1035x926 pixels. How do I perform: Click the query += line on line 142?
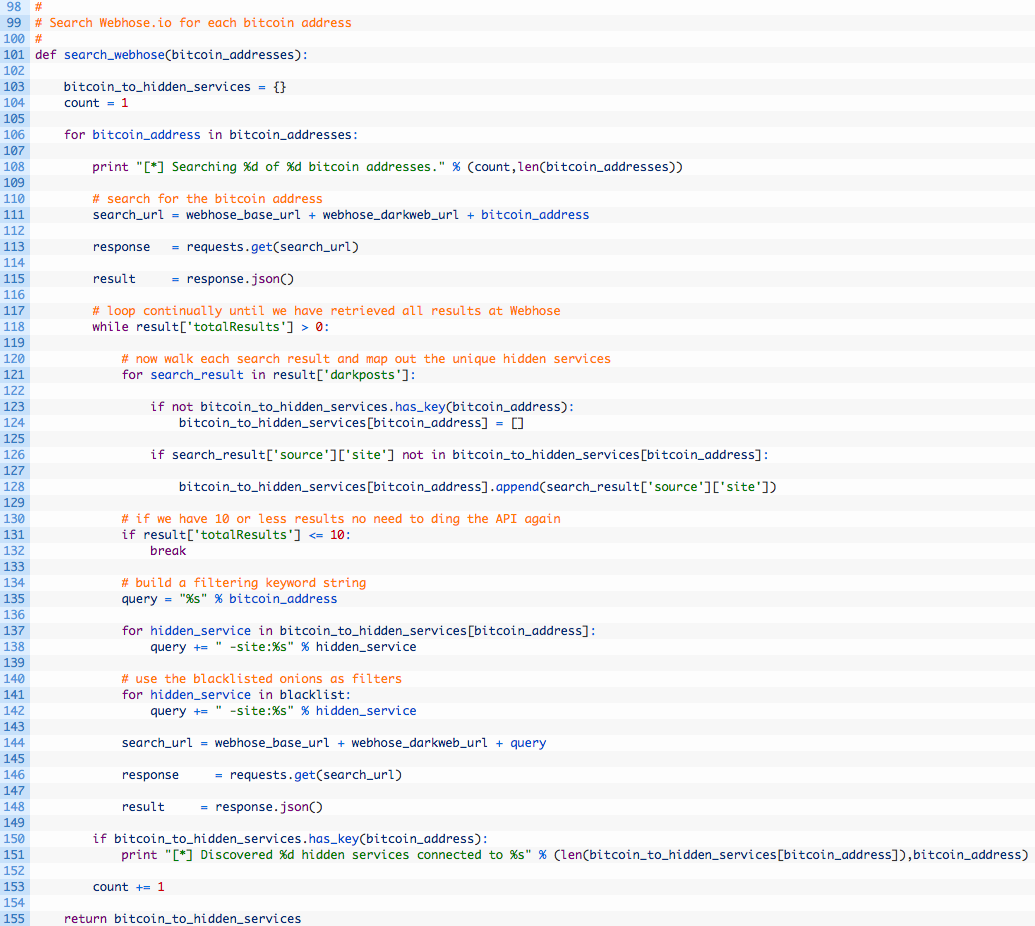pyautogui.click(x=283, y=711)
